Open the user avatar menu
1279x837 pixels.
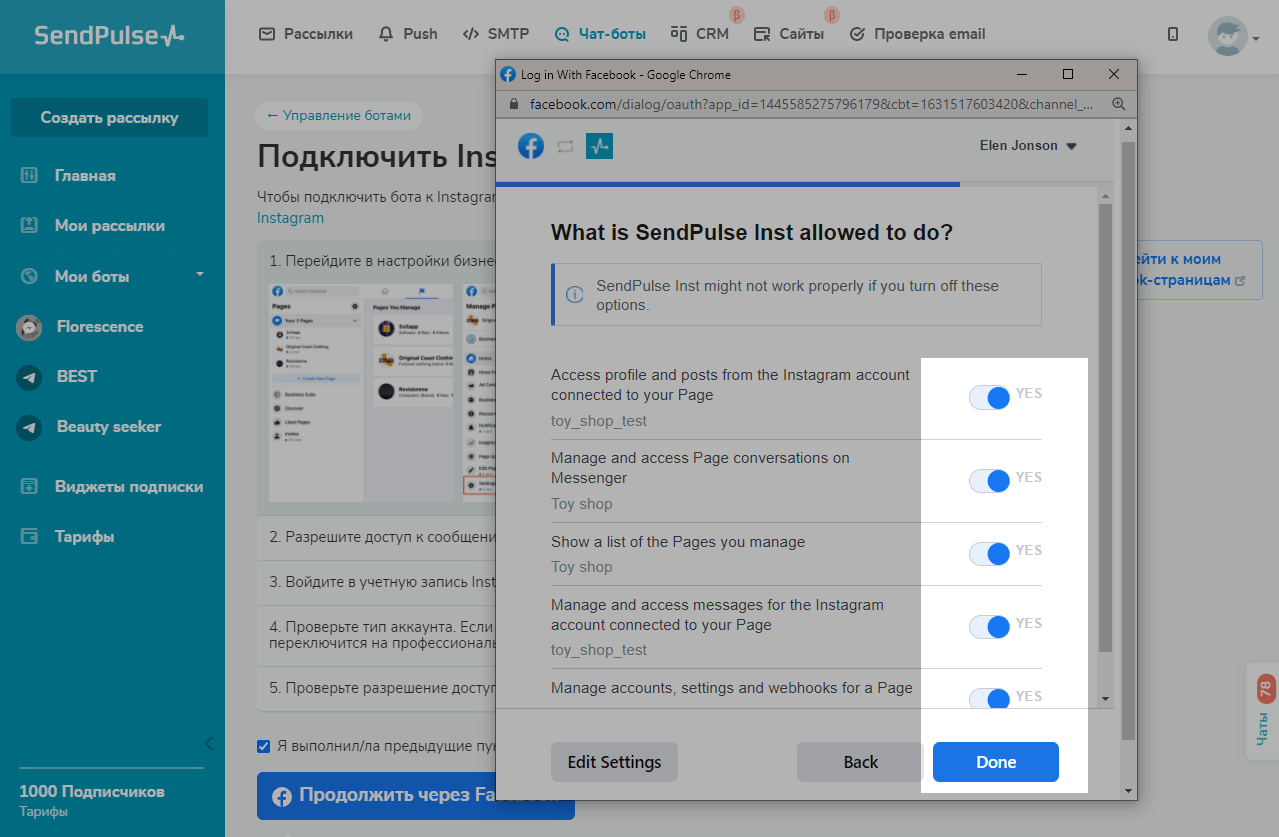click(1233, 37)
